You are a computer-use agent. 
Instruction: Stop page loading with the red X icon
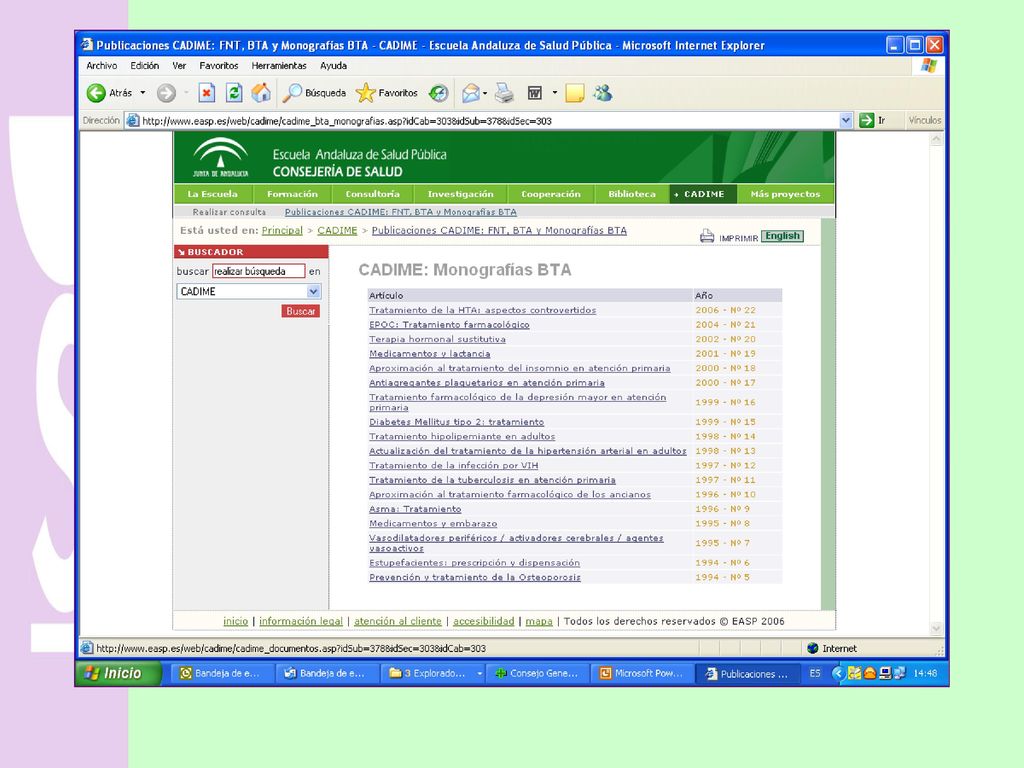point(206,93)
